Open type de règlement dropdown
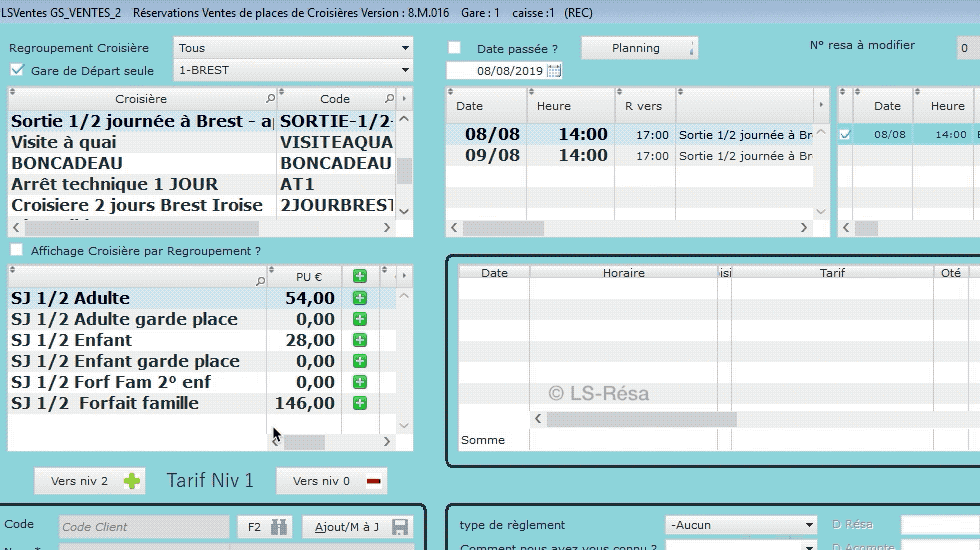 pyautogui.click(x=741, y=525)
